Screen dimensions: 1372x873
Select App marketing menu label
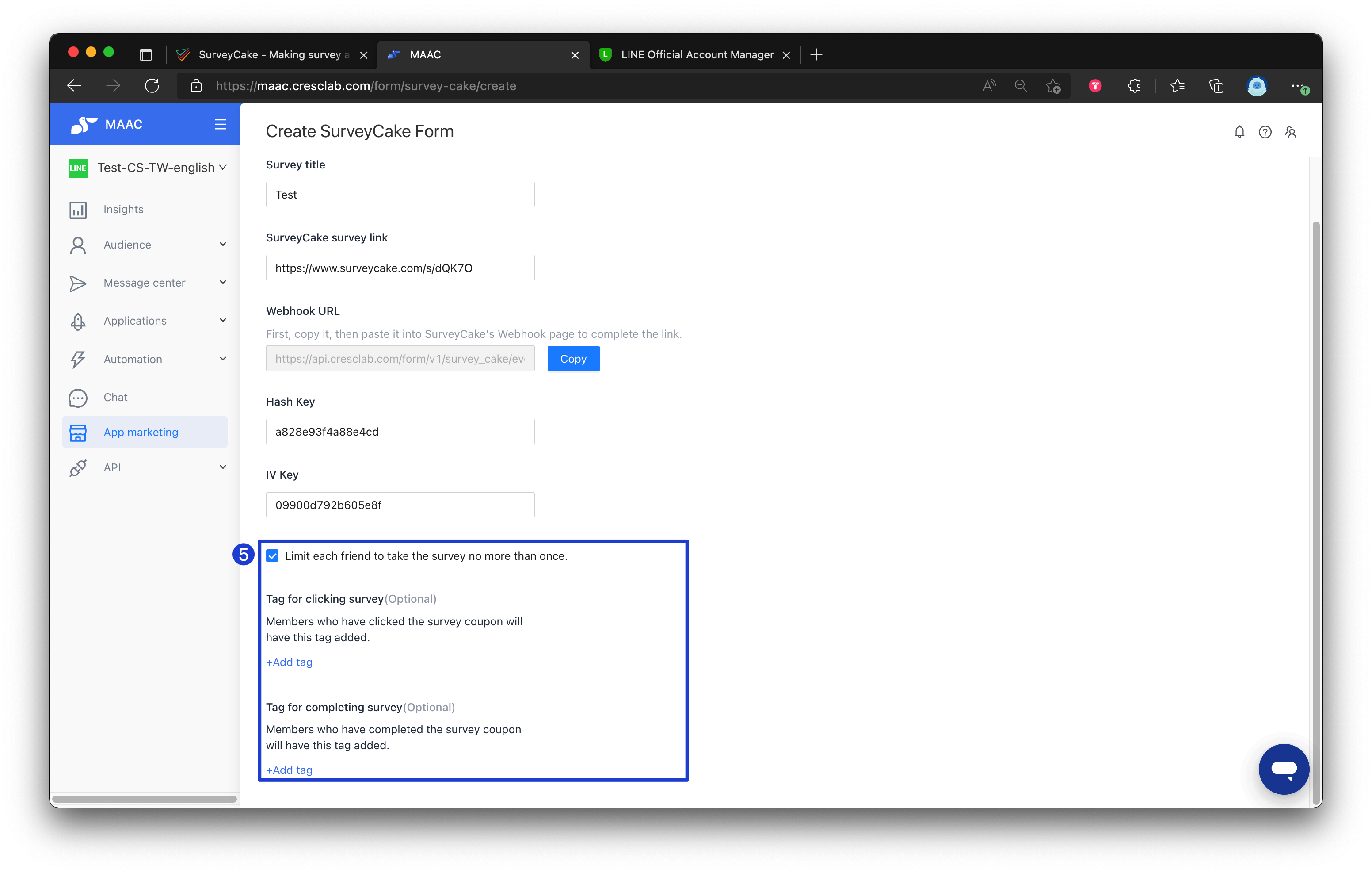[141, 432]
